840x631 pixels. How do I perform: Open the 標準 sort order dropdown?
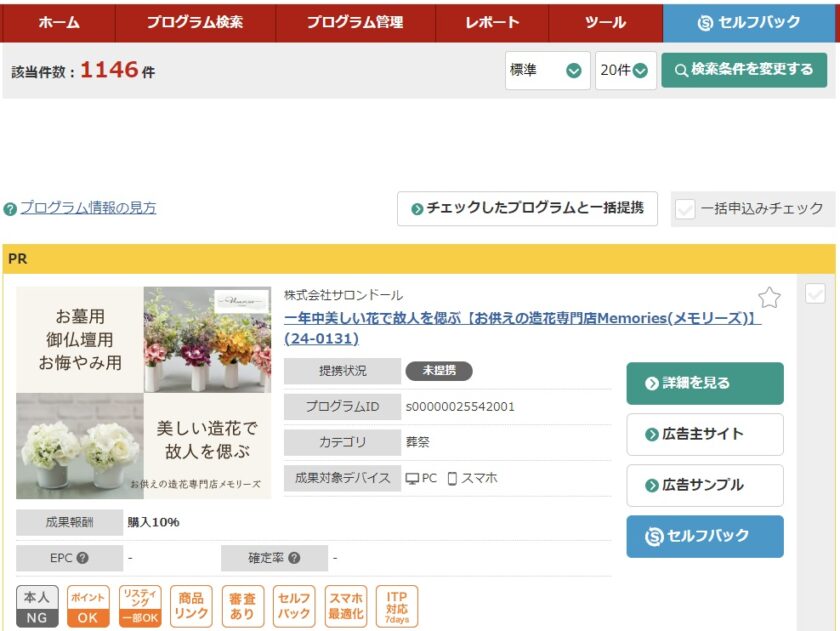pos(546,70)
